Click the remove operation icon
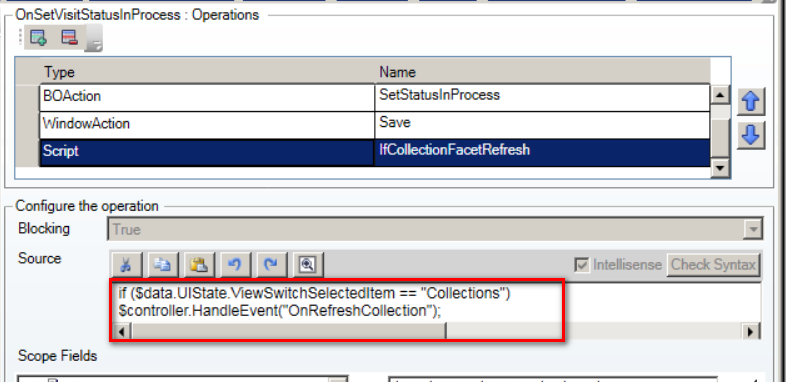 69,38
